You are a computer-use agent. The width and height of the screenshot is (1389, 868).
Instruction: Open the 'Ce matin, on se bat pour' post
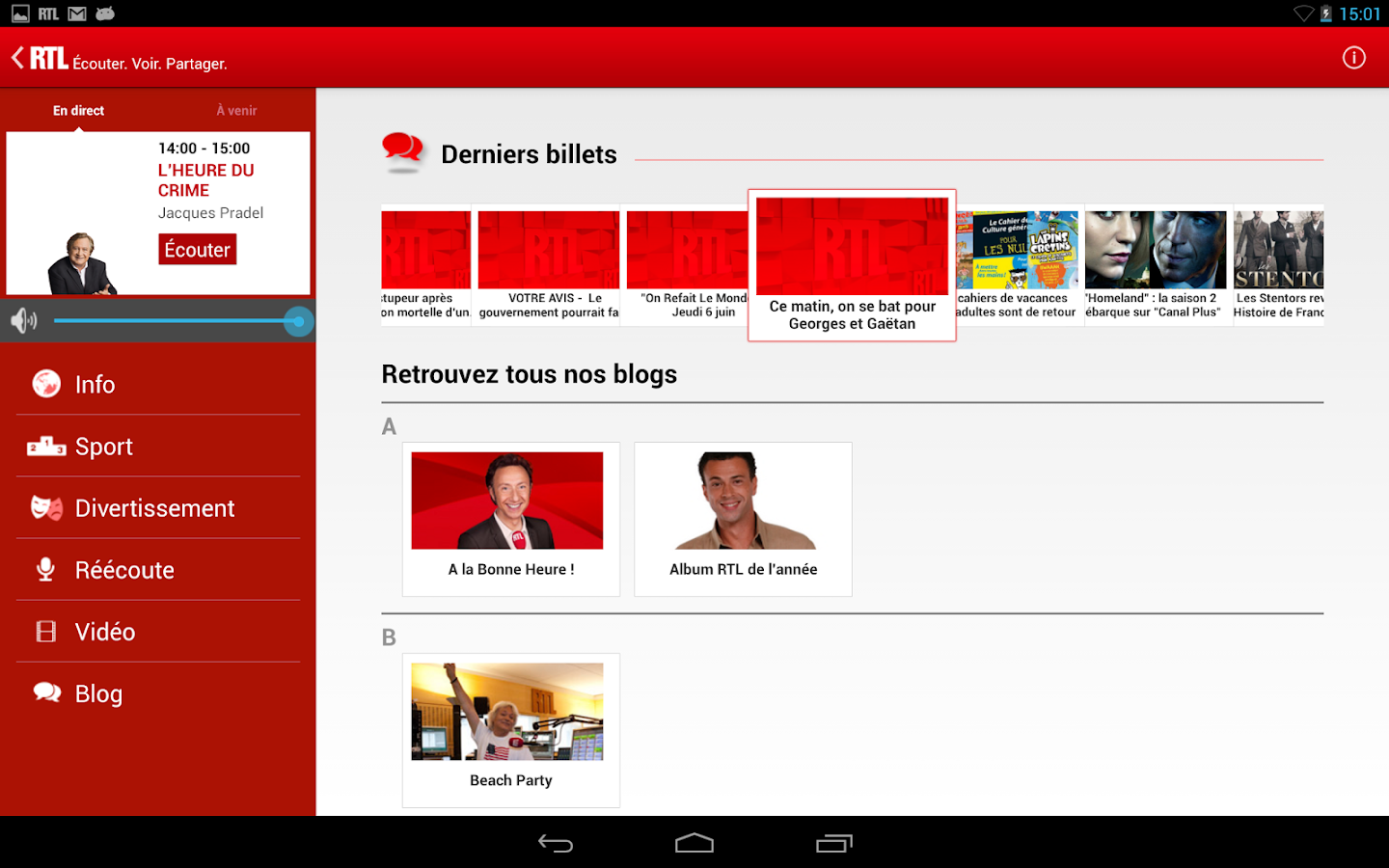(853, 265)
